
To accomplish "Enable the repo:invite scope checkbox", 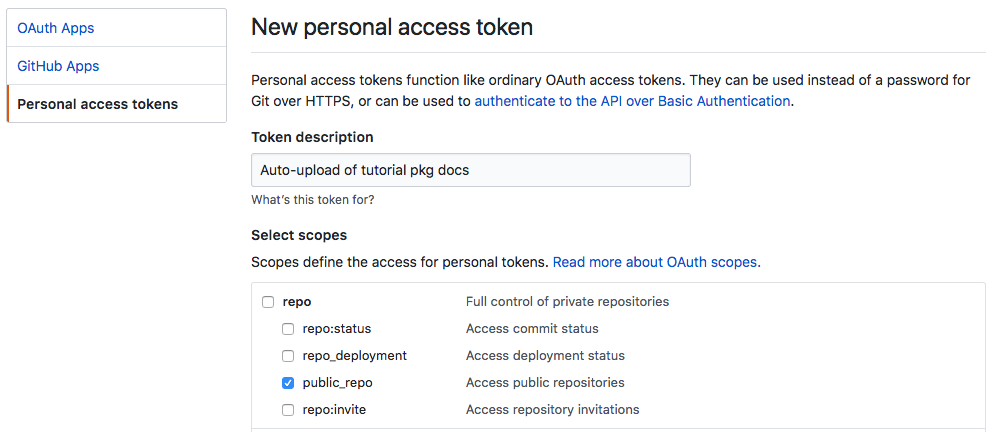I will click(288, 410).
